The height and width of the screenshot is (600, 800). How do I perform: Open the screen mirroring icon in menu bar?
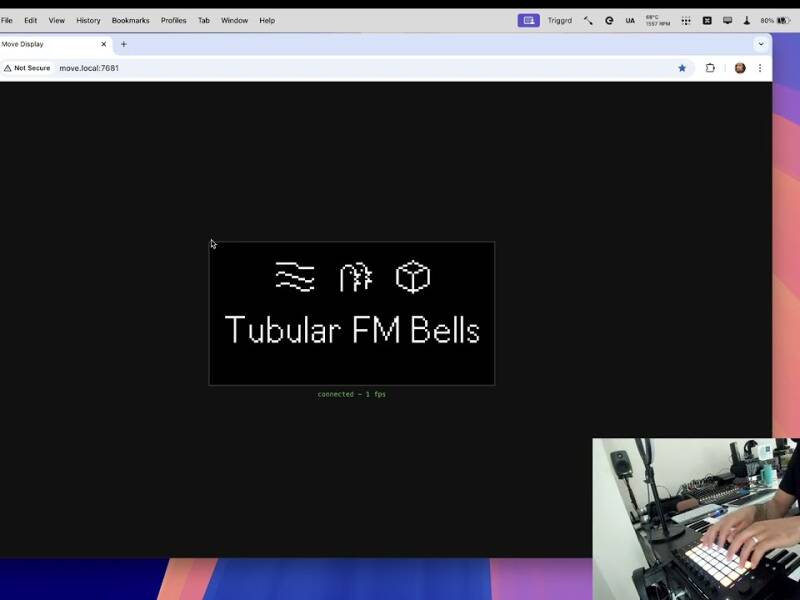pyautogui.click(x=727, y=20)
